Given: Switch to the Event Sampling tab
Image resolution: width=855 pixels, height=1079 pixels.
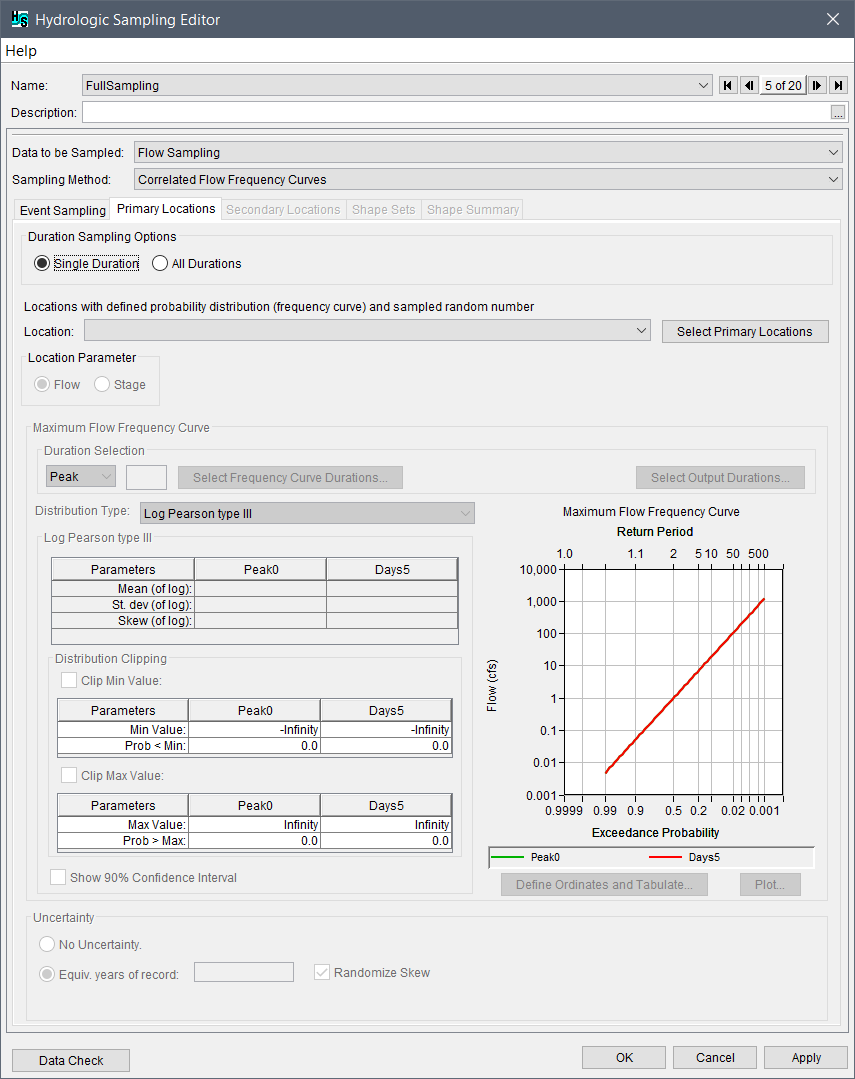Looking at the screenshot, I should coord(63,210).
